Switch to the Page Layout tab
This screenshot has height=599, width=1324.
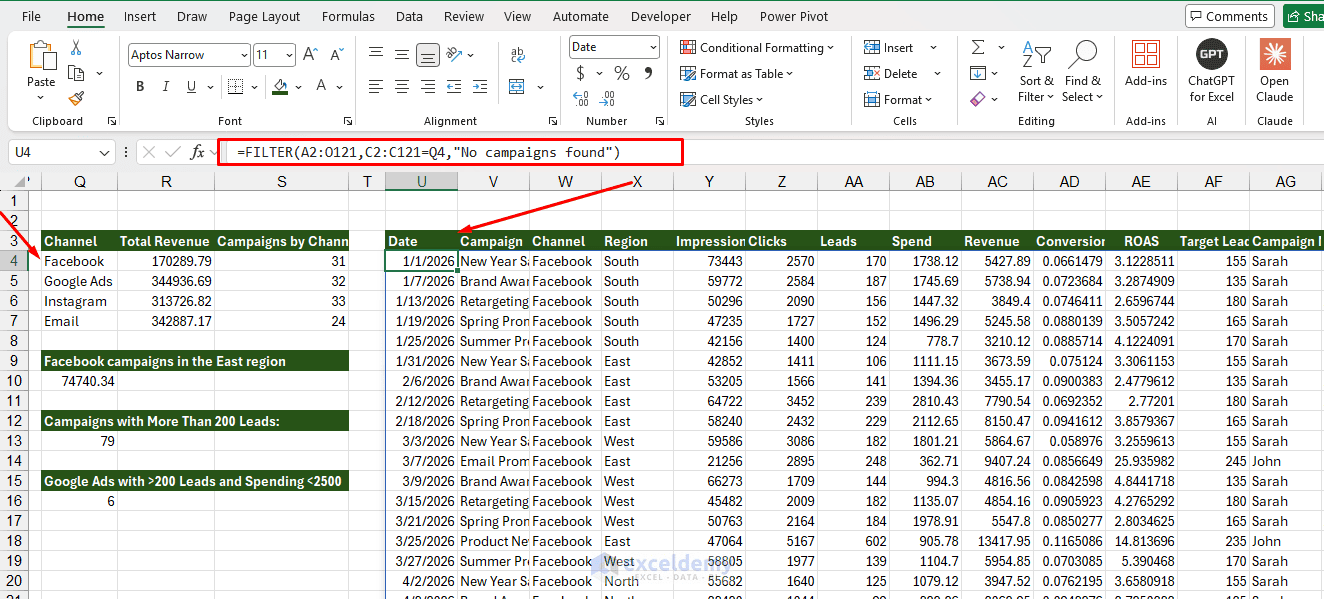pos(265,16)
